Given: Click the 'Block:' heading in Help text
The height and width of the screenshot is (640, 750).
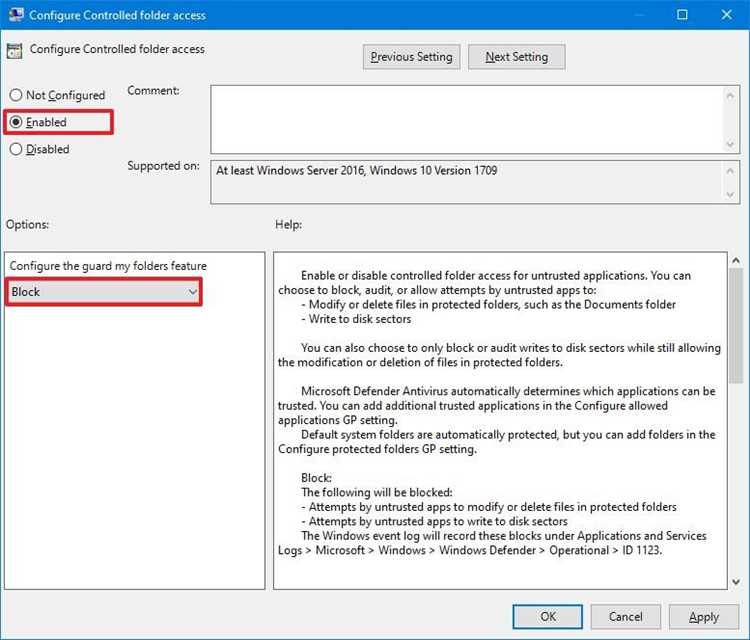Looking at the screenshot, I should coord(316,478).
